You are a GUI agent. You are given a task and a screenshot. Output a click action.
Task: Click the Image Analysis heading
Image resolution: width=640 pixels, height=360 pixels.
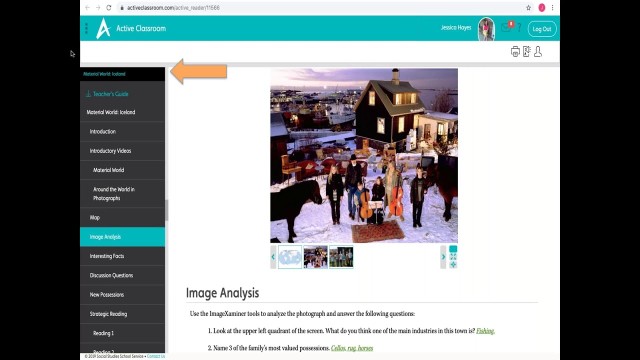[x=222, y=293]
